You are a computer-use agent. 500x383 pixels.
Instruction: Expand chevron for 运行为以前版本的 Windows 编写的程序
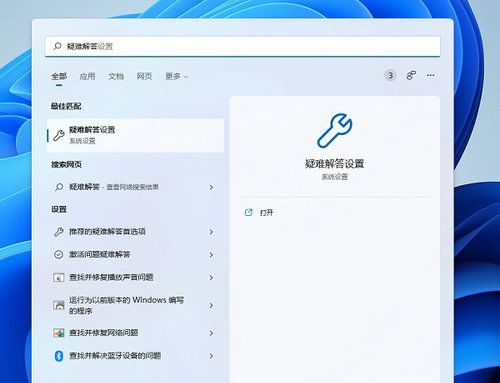coord(211,305)
